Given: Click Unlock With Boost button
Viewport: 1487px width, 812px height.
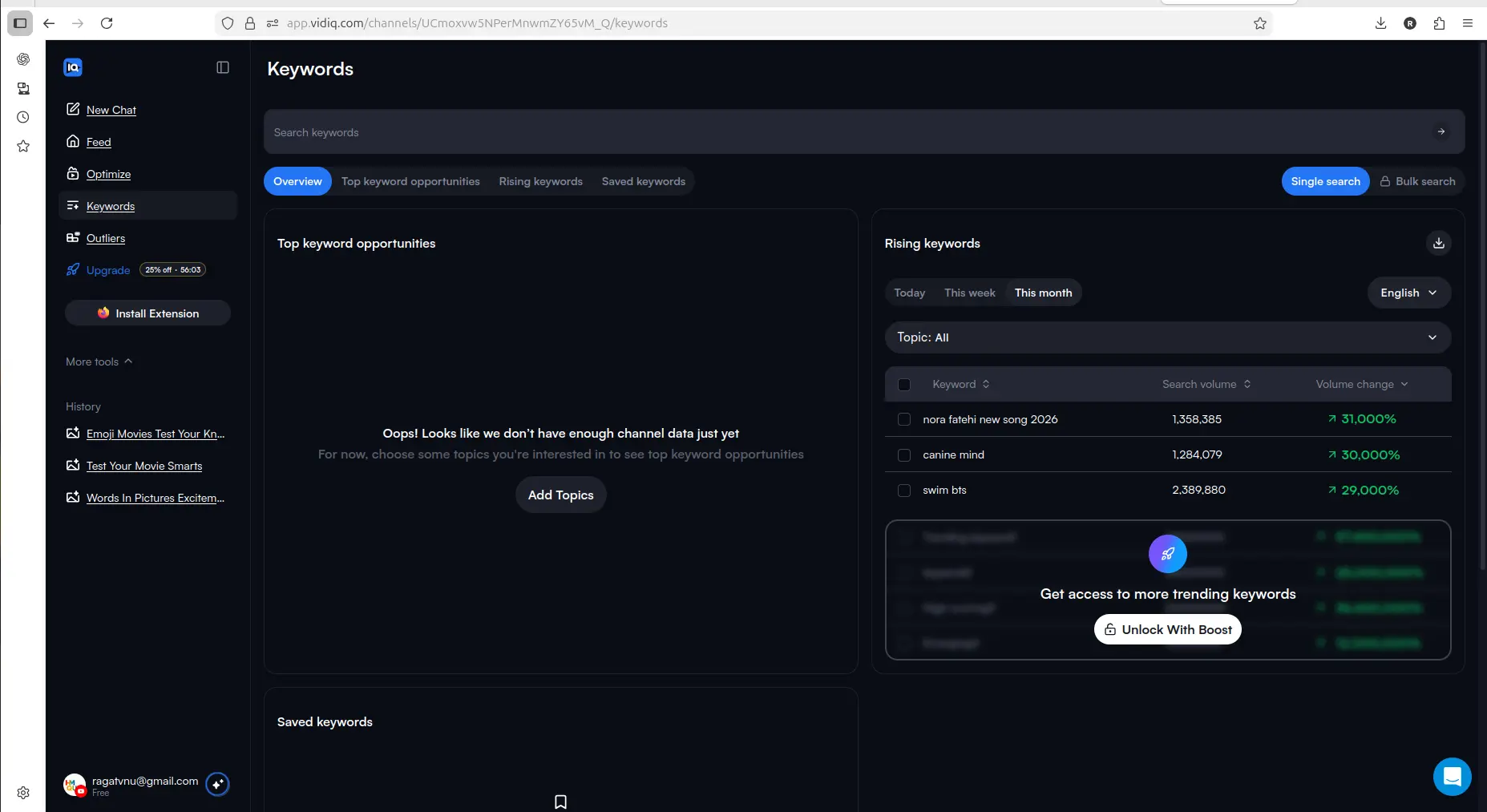Looking at the screenshot, I should [1168, 629].
